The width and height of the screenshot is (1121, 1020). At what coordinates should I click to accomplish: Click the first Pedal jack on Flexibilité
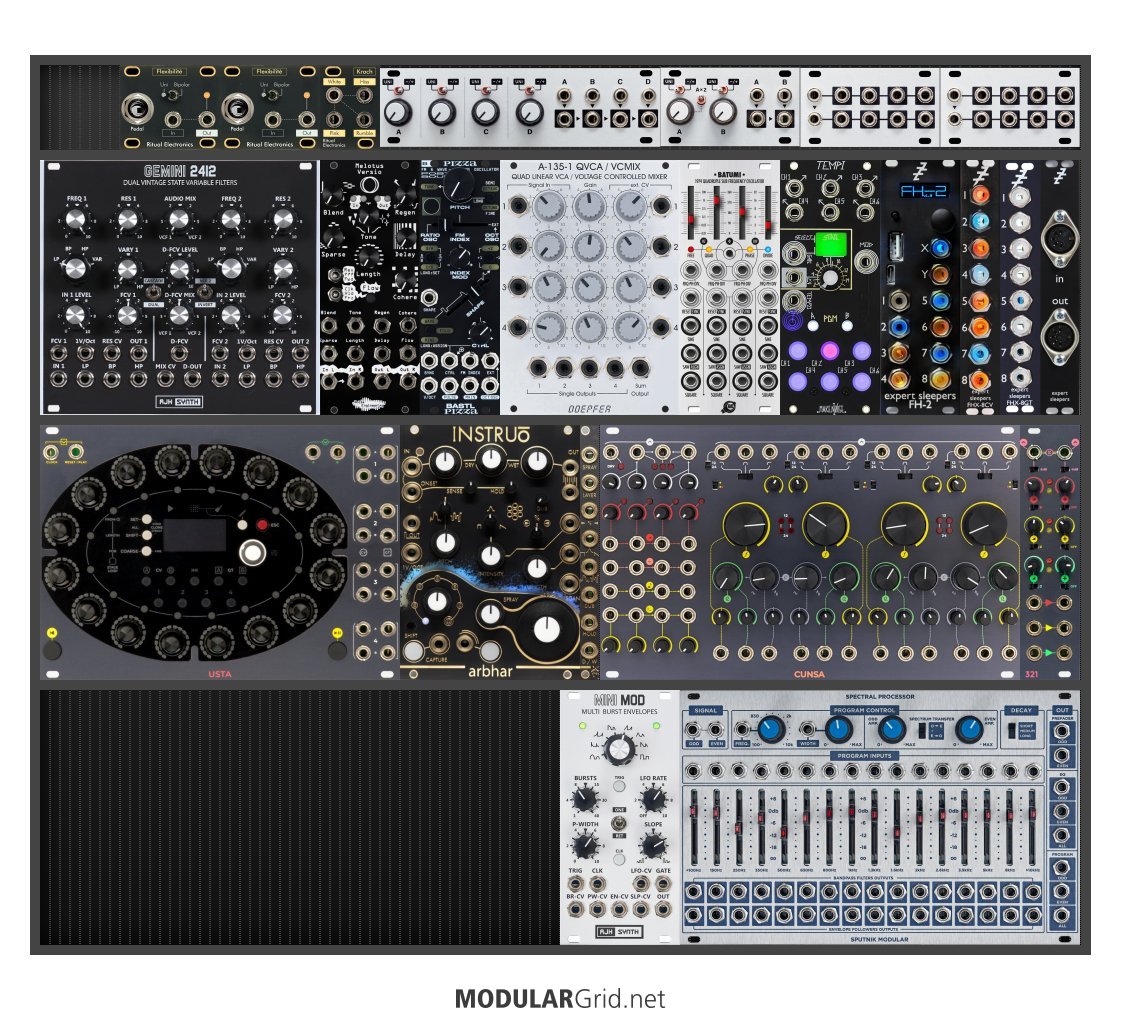[x=137, y=109]
